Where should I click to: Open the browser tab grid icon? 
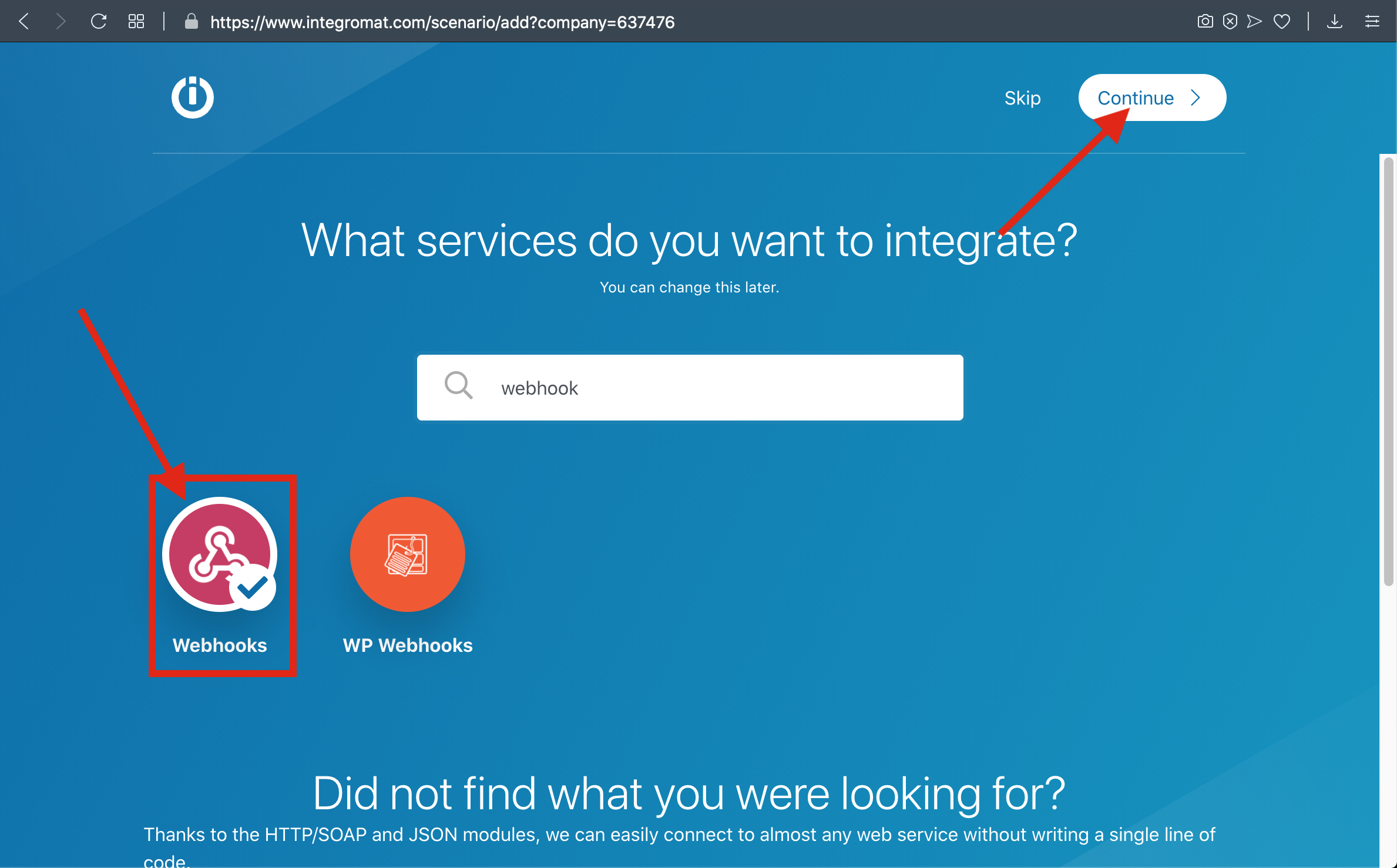pos(136,22)
